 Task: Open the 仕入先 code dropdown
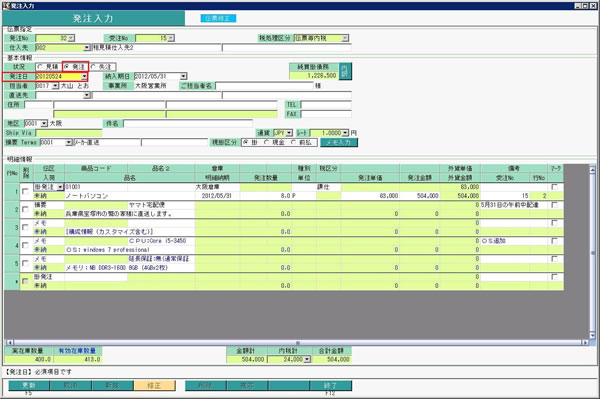click(x=87, y=47)
